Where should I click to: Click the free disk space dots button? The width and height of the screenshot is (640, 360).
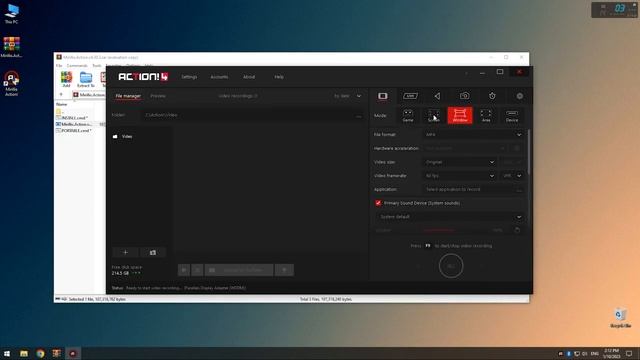[x=136, y=273]
